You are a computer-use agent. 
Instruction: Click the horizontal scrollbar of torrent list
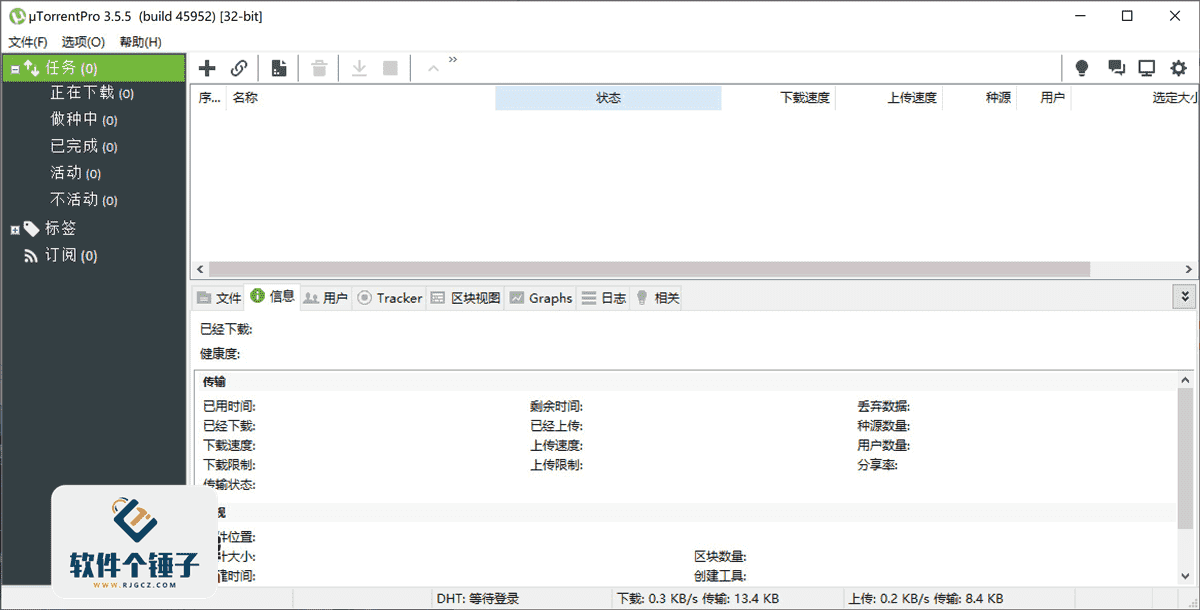tap(649, 270)
